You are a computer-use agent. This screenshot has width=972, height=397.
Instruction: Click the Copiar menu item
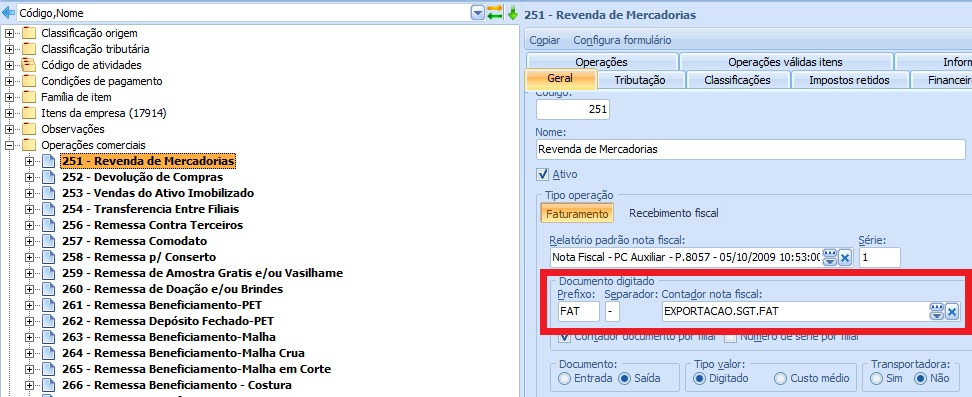coord(544,40)
